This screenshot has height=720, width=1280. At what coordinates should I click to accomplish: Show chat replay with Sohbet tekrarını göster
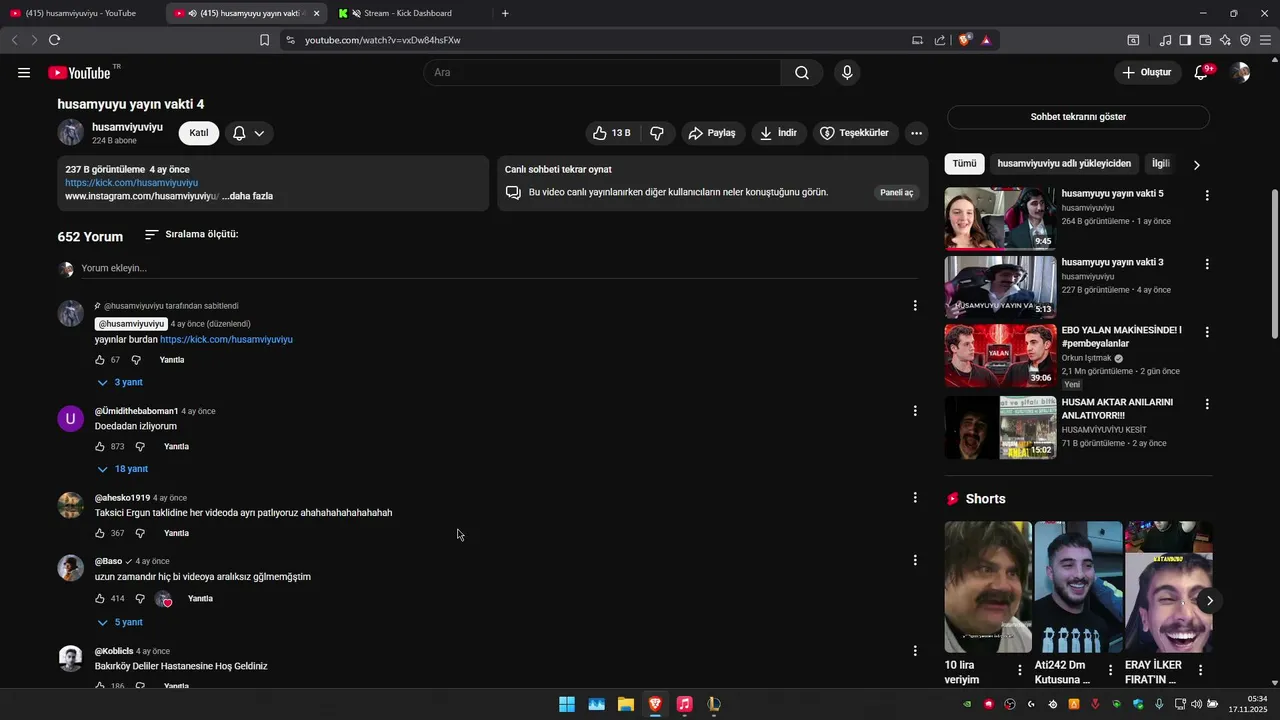click(1078, 117)
